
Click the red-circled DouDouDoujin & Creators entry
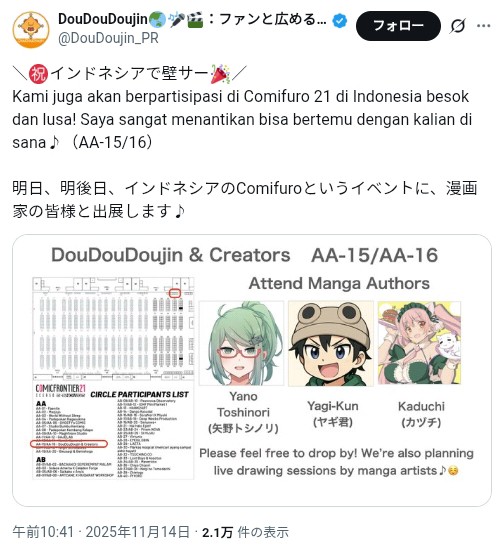(69, 444)
